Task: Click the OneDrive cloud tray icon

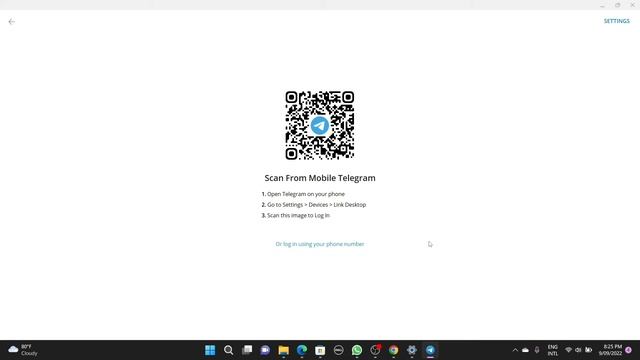Action: [x=525, y=350]
